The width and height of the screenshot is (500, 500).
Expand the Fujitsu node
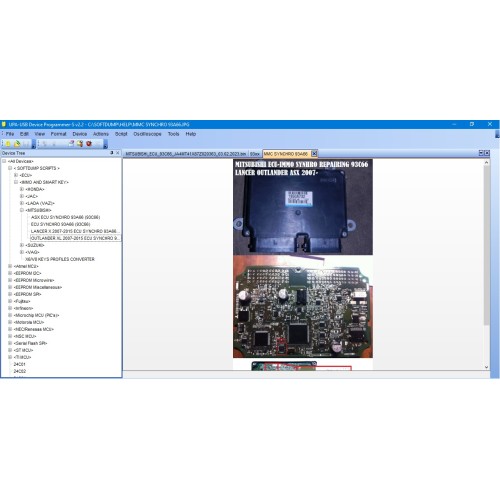(x=10, y=301)
